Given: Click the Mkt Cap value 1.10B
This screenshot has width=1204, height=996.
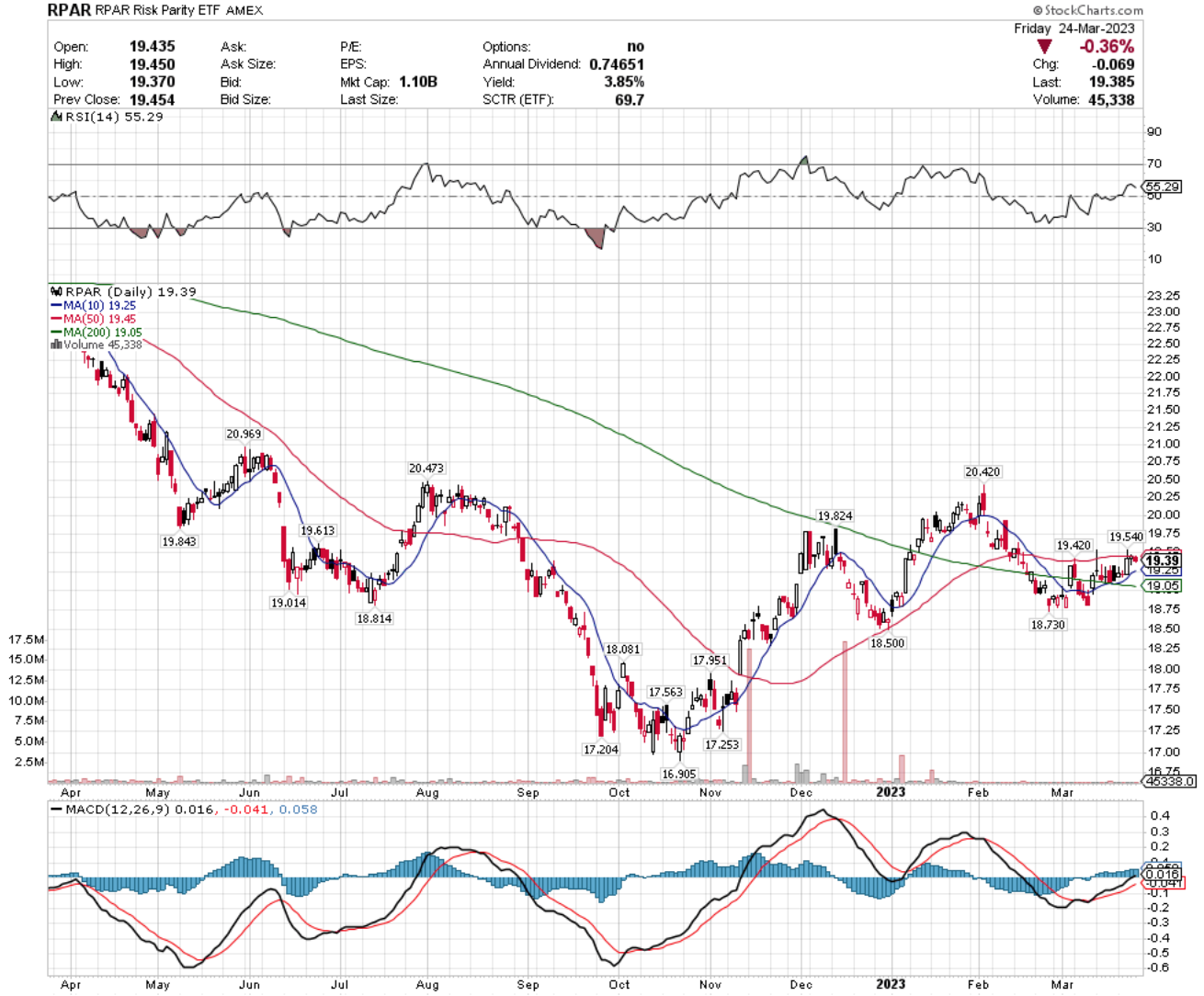Looking at the screenshot, I should pos(418,82).
